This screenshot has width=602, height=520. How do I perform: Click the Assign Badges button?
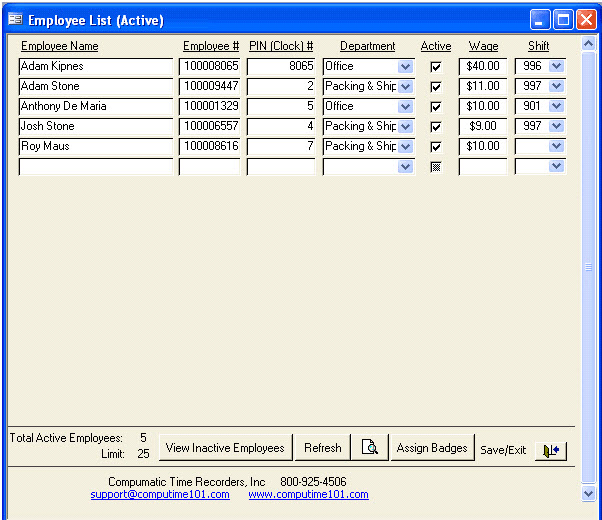point(432,447)
